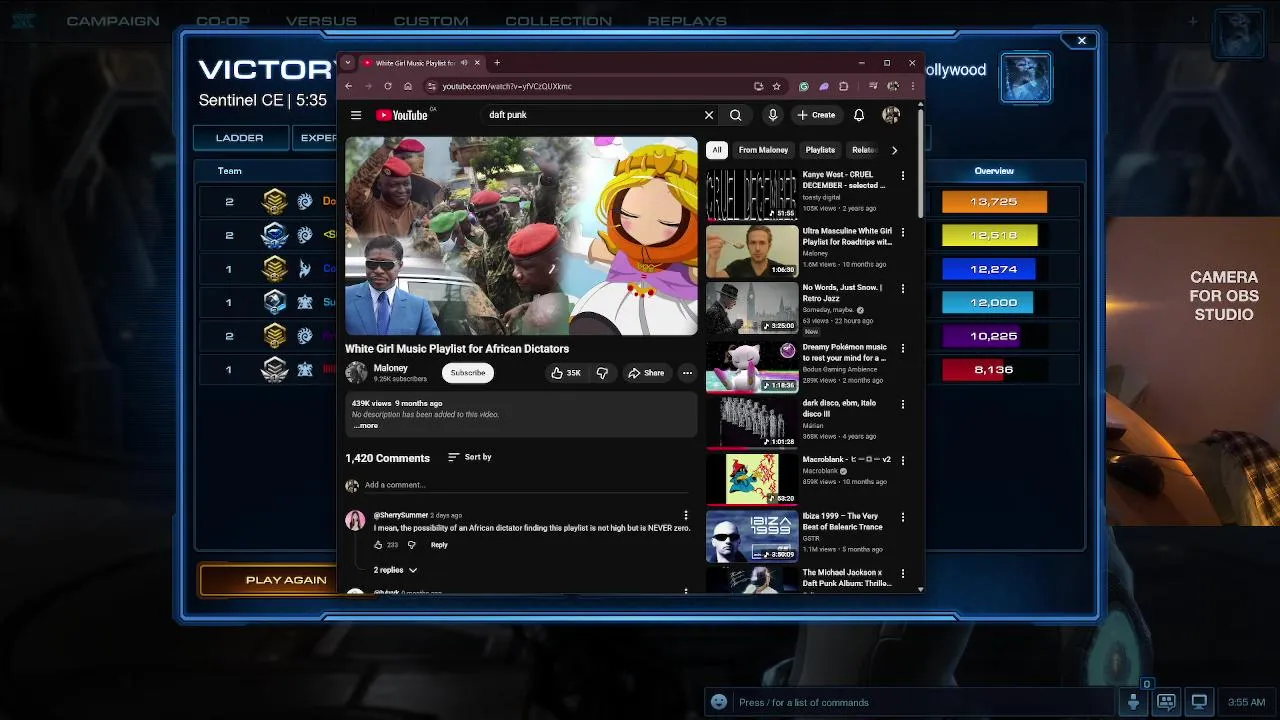Start voice search with the microphone

772,115
